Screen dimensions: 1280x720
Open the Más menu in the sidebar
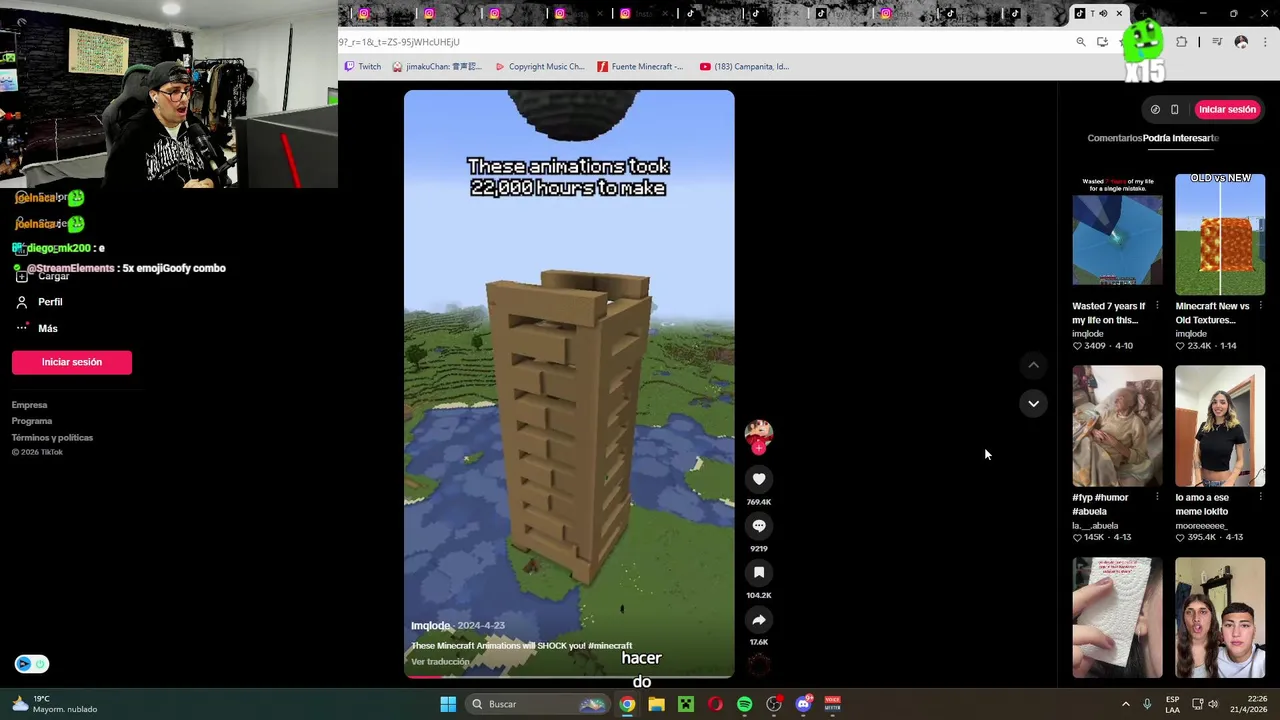click(x=38, y=328)
